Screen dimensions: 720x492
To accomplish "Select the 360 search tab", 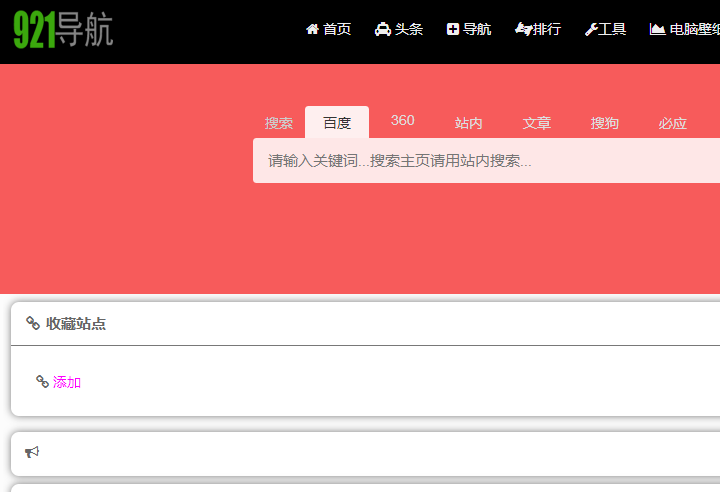I will pos(402,120).
